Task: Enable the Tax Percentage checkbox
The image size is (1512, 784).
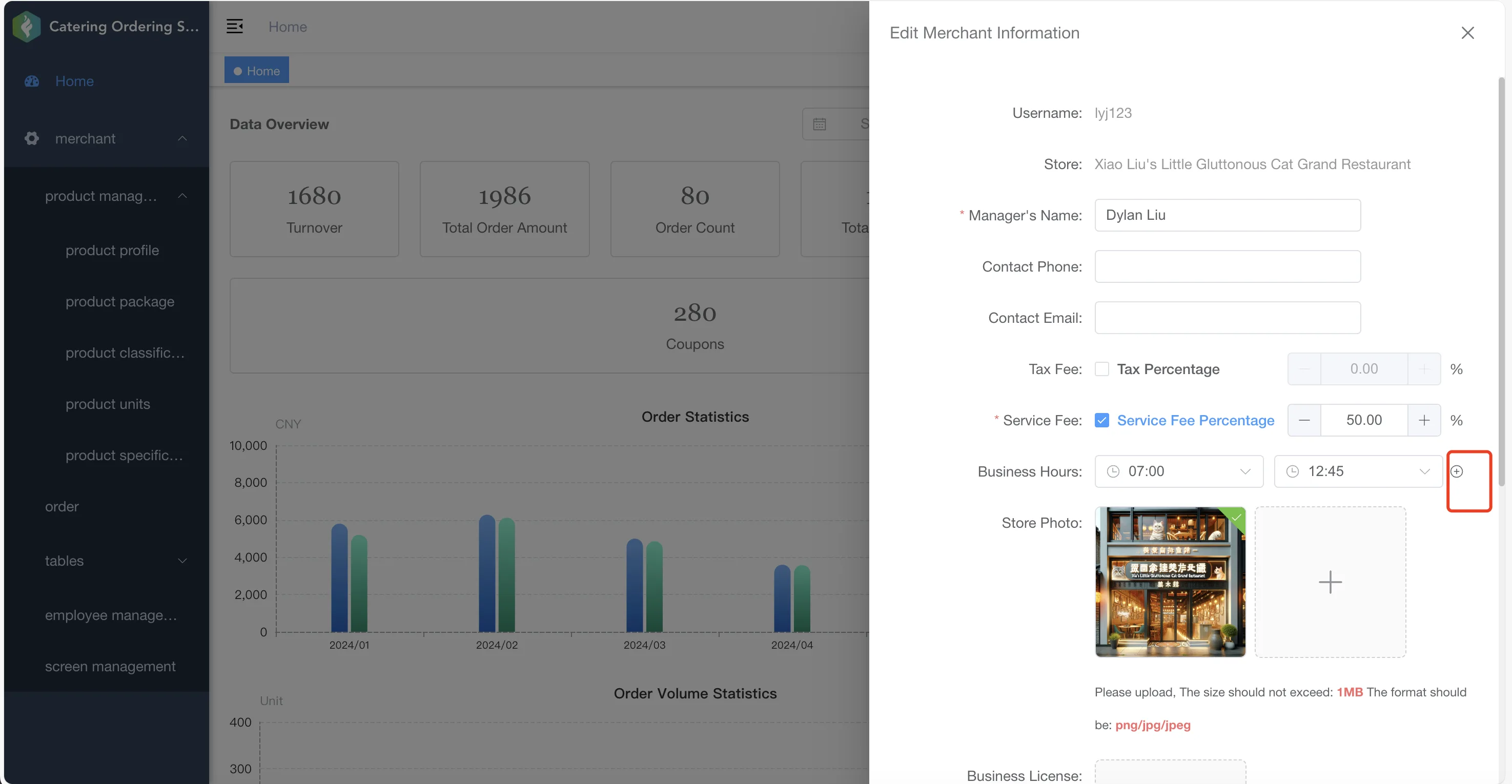Action: click(1102, 369)
